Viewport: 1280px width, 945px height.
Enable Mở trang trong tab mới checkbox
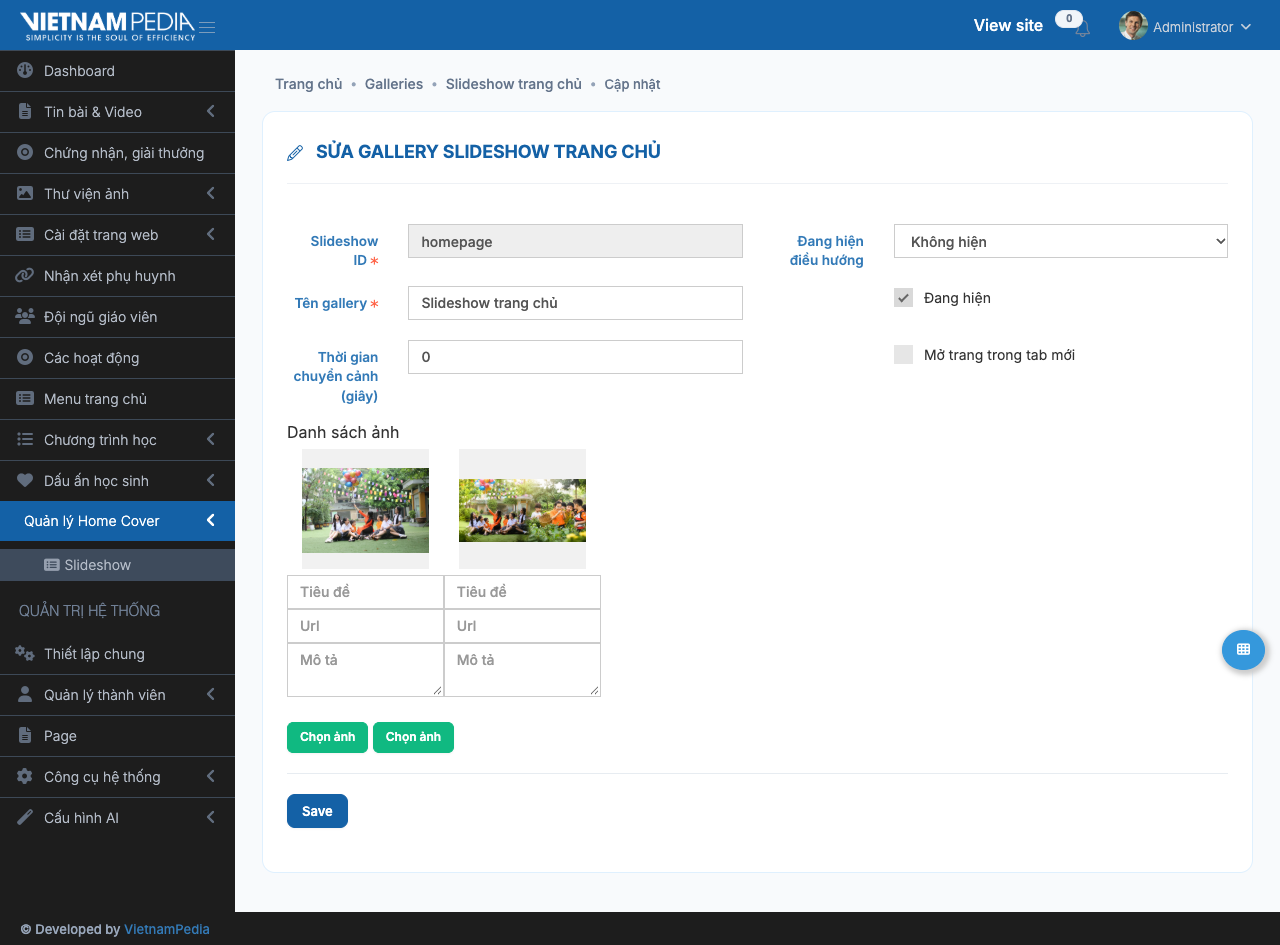coord(904,355)
